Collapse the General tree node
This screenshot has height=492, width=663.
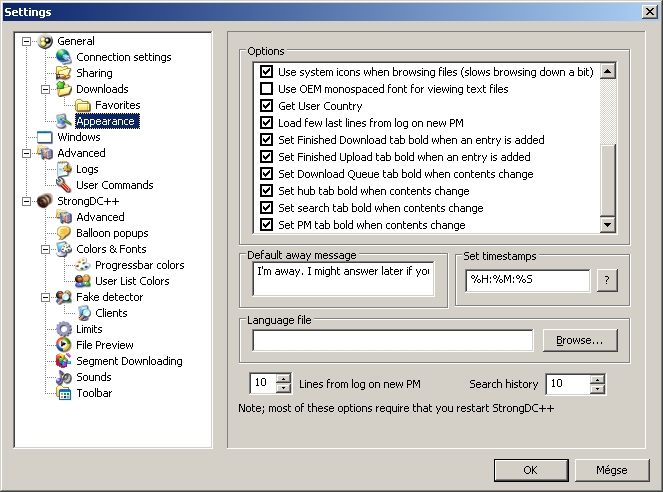point(26,41)
